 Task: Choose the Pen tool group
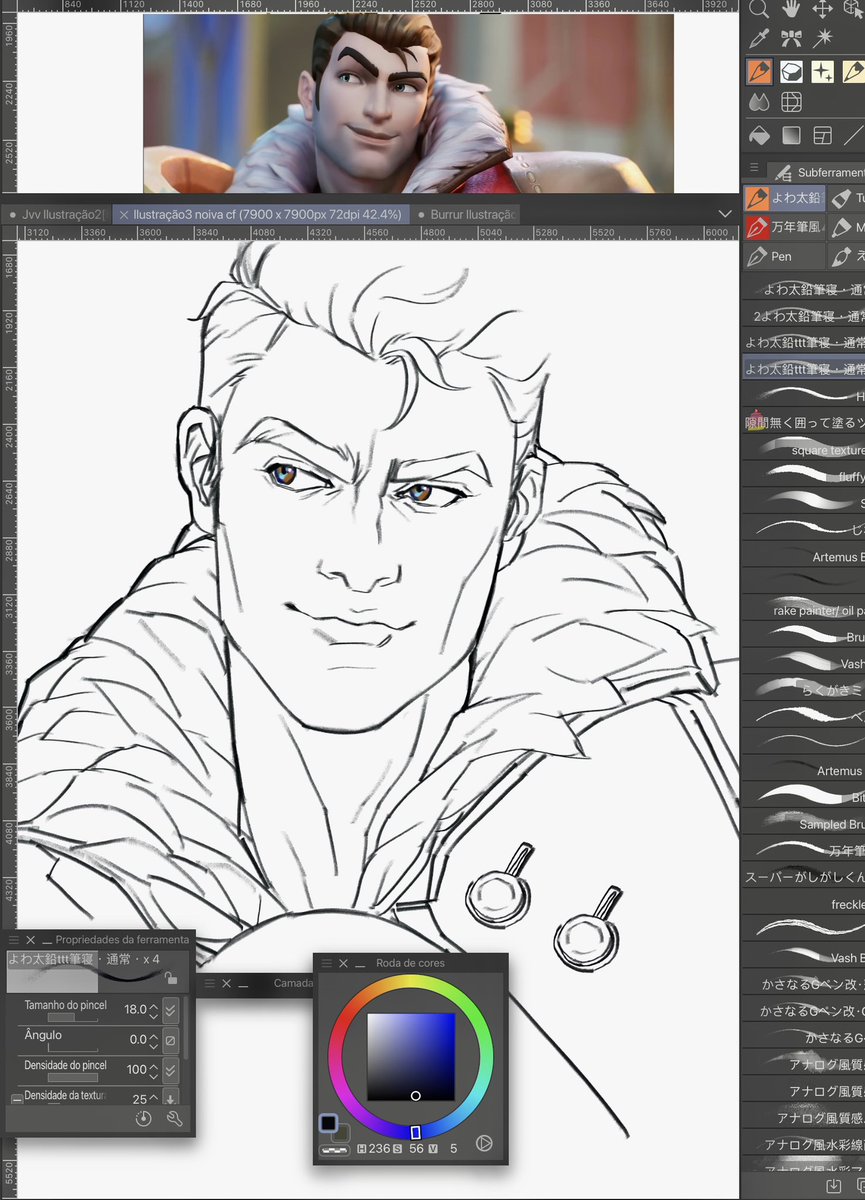click(x=784, y=256)
